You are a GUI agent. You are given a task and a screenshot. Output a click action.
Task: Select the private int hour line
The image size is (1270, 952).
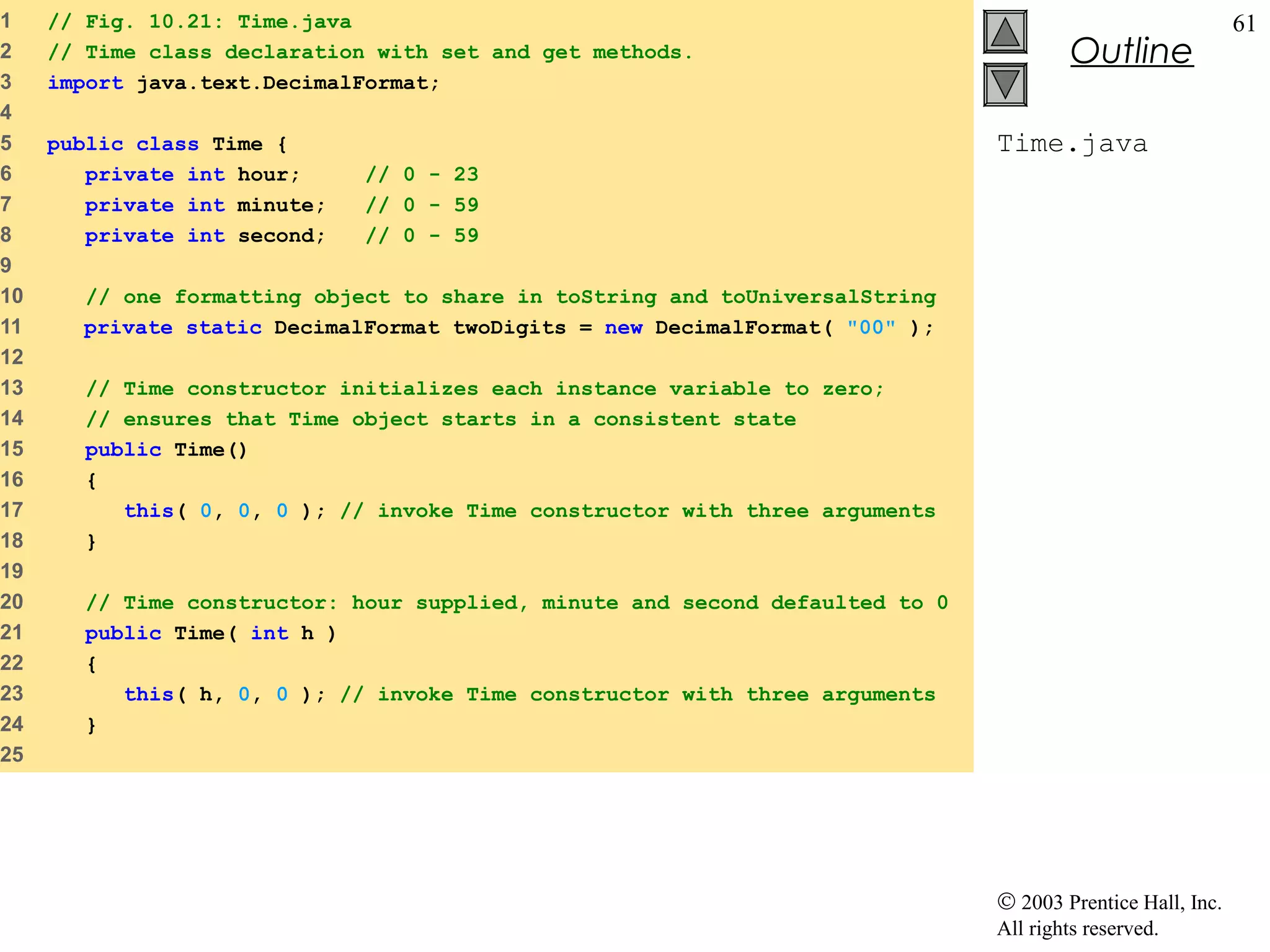pyautogui.click(x=192, y=175)
